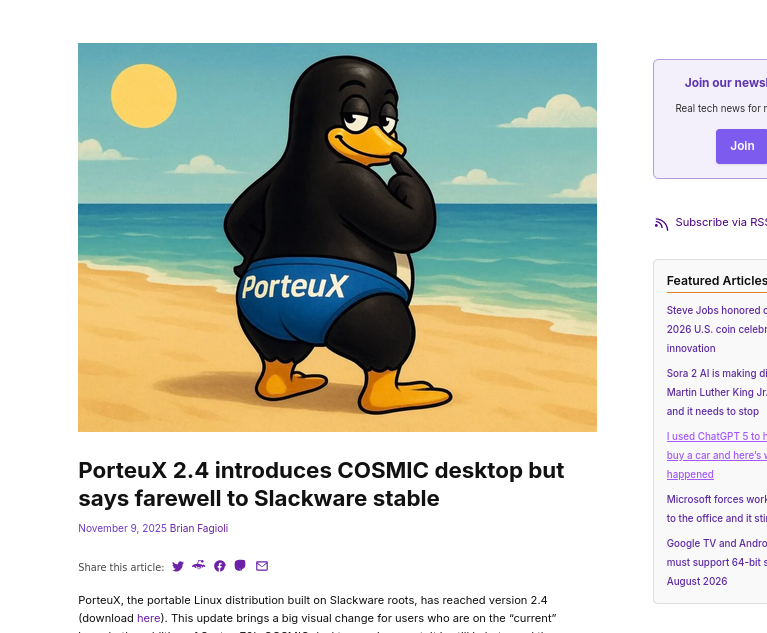Open the Subscribe via RSS link
The width and height of the screenshot is (767, 633).
tap(720, 222)
